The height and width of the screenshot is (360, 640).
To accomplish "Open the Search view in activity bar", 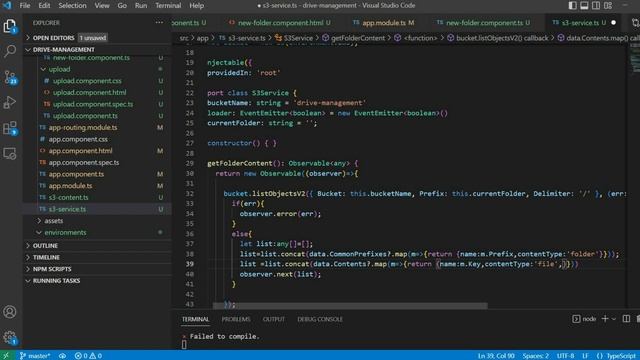I will coord(10,51).
